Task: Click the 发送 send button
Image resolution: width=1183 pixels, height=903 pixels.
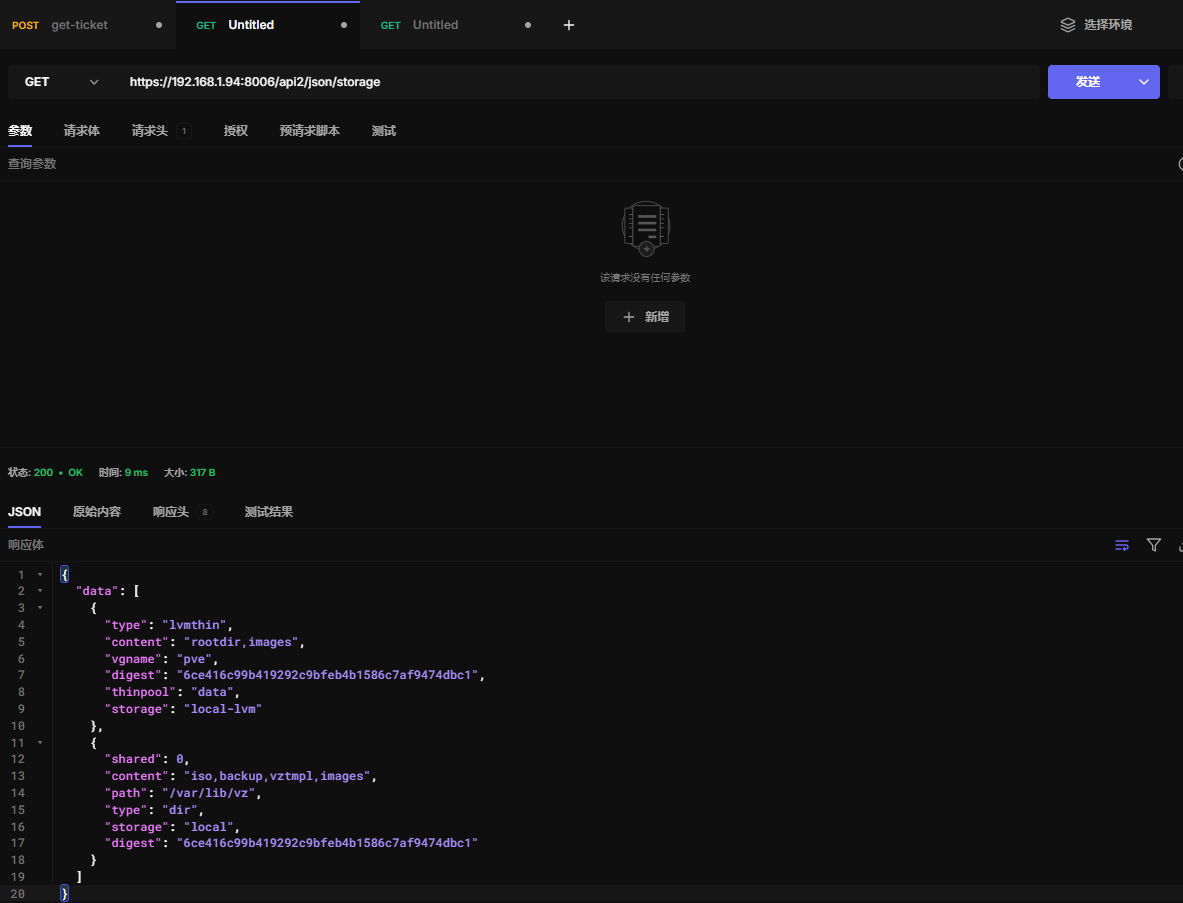Action: 1088,82
